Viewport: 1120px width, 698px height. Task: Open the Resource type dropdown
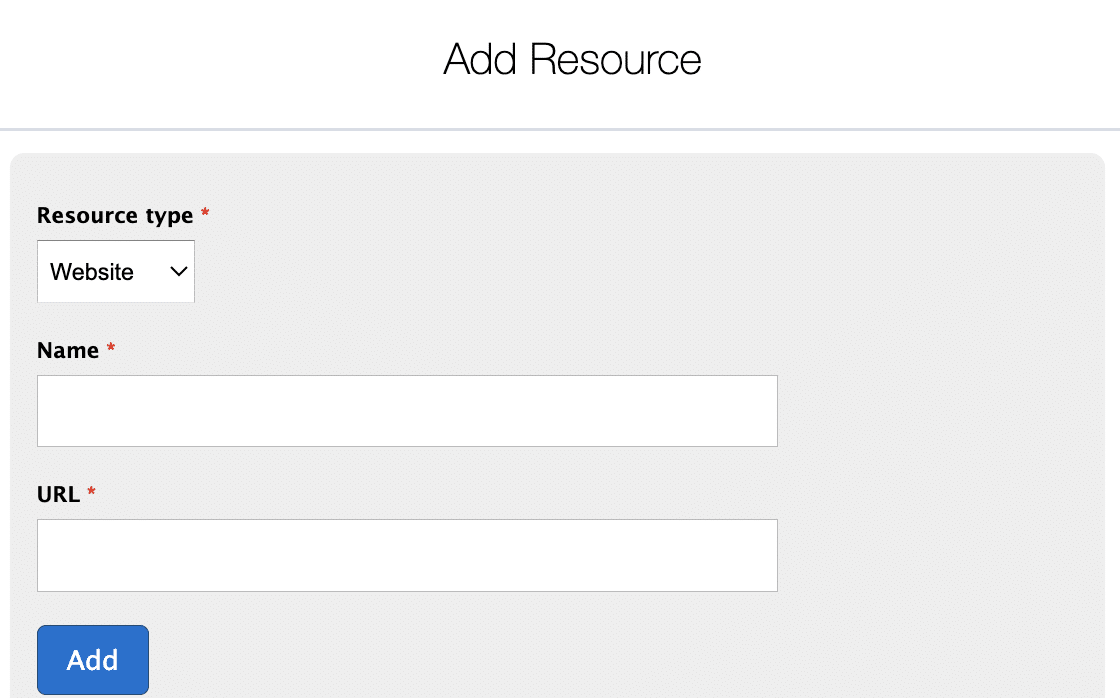click(x=116, y=271)
